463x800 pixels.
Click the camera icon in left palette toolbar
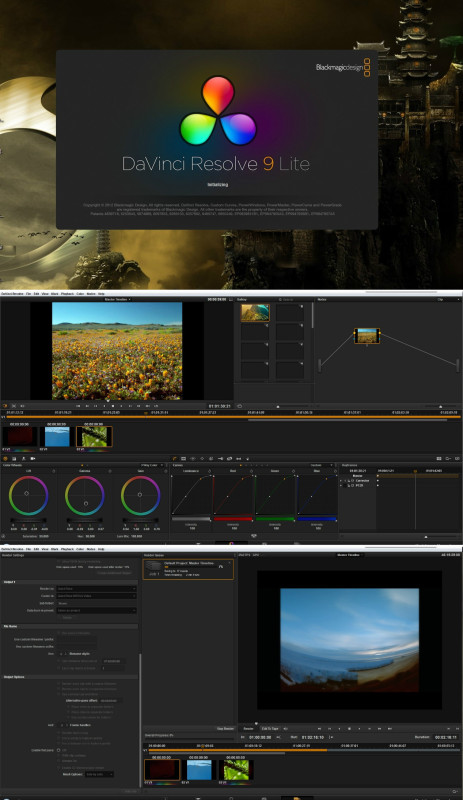(33, 459)
